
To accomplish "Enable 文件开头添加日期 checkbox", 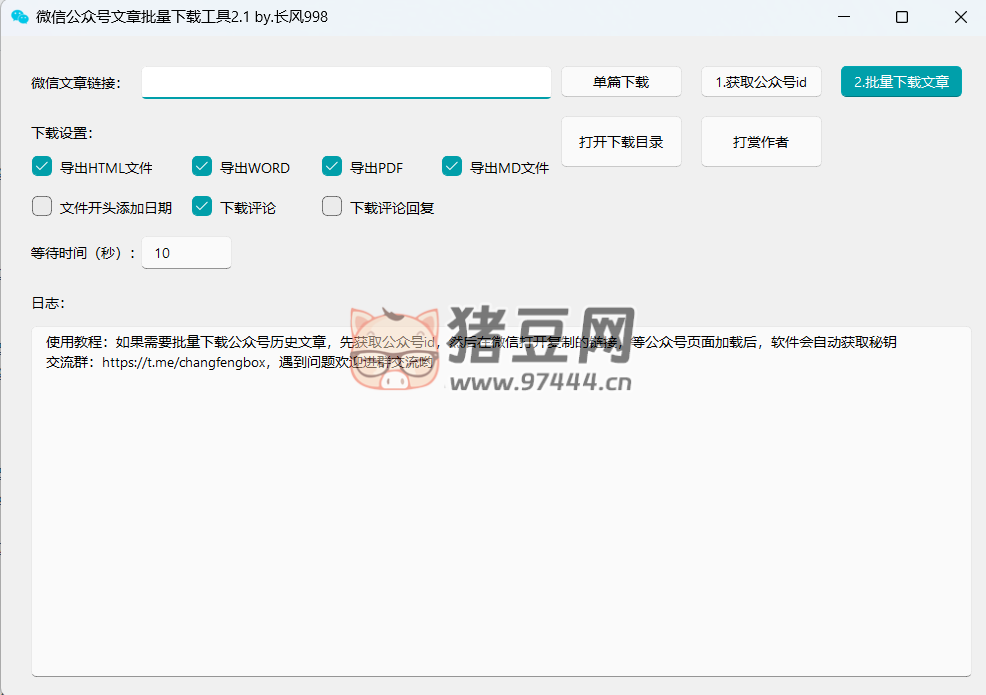I will pos(42,207).
